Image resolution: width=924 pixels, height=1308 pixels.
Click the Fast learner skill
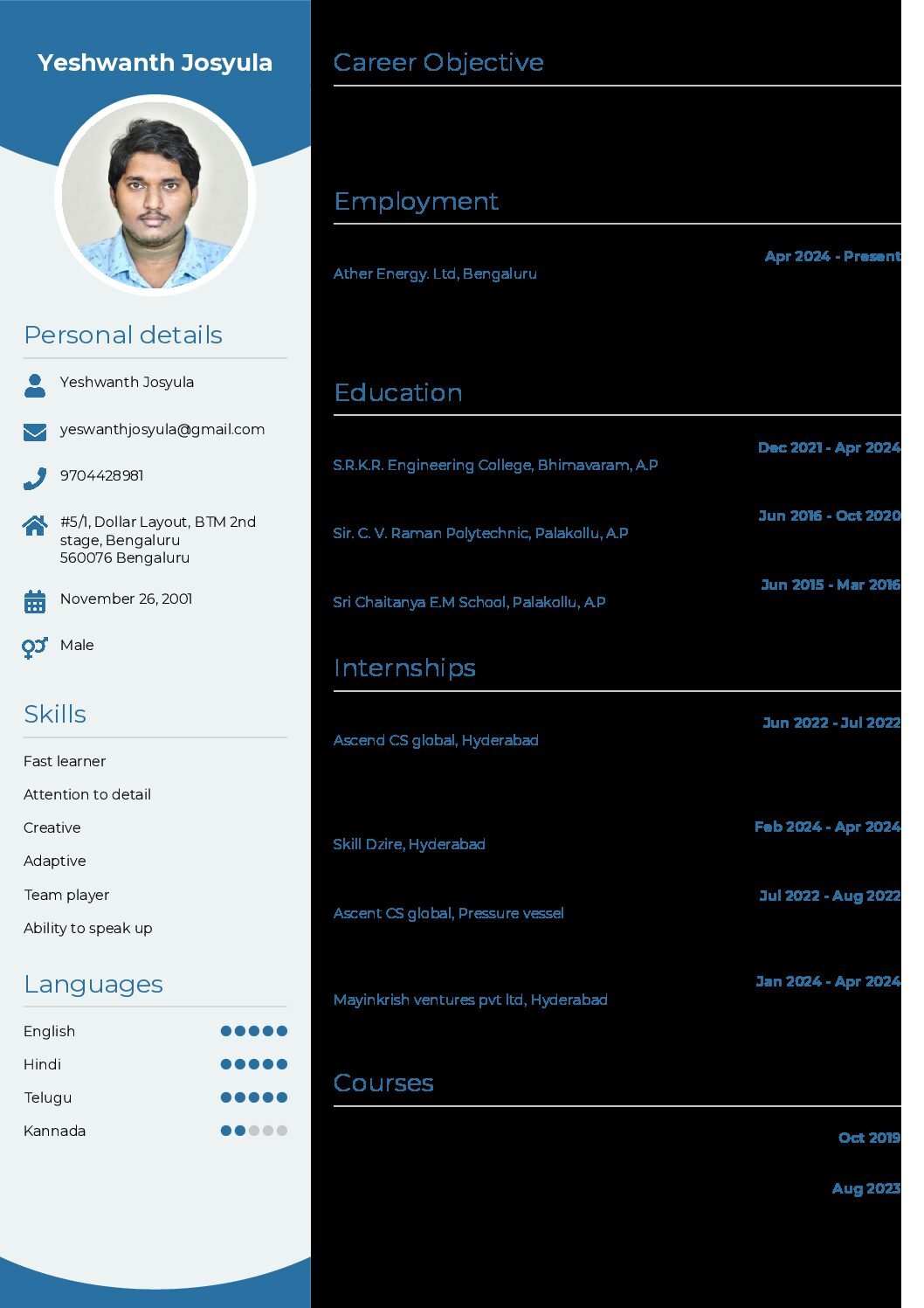[65, 761]
